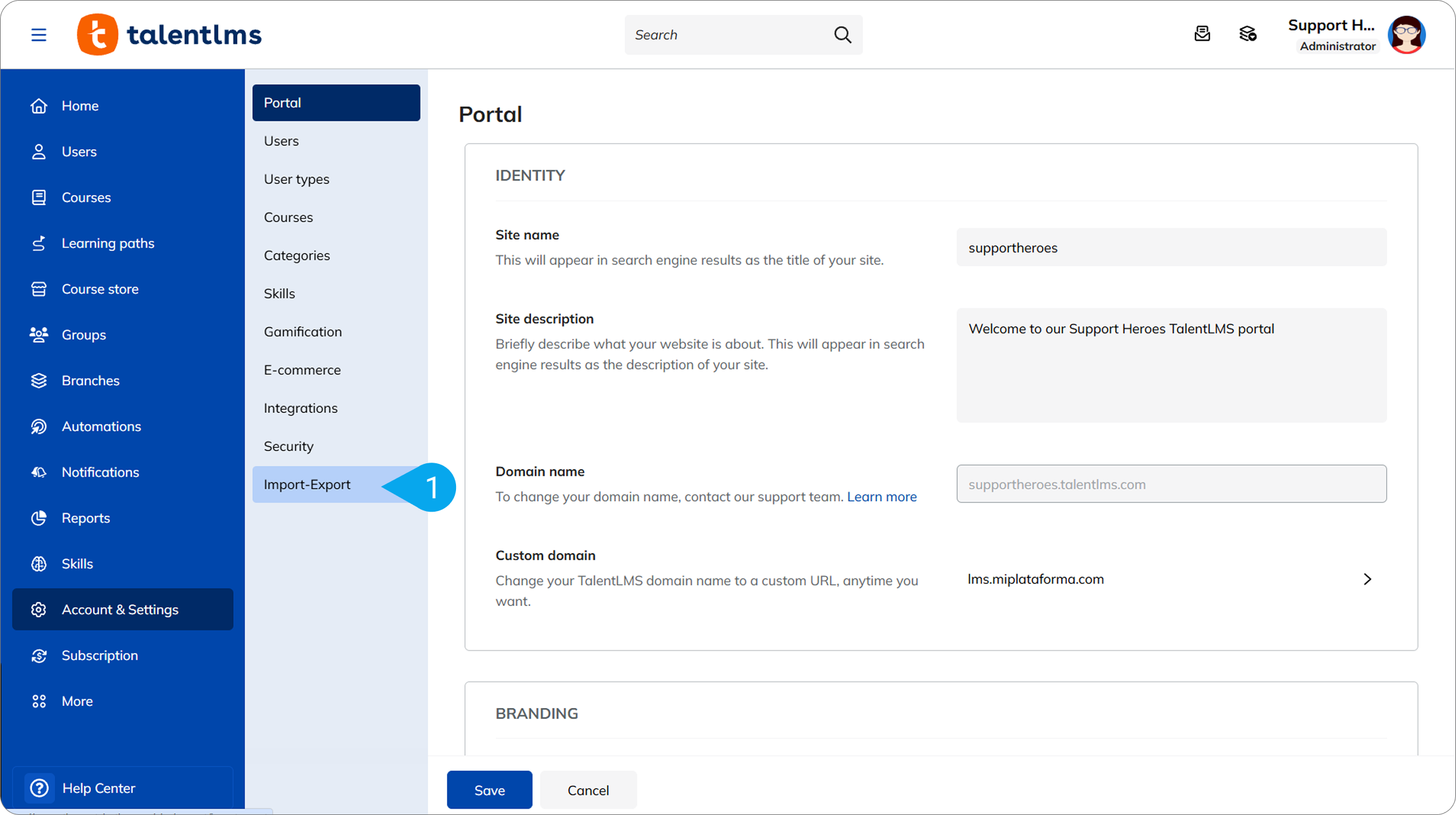Click the TalentLMS logo

tap(169, 34)
